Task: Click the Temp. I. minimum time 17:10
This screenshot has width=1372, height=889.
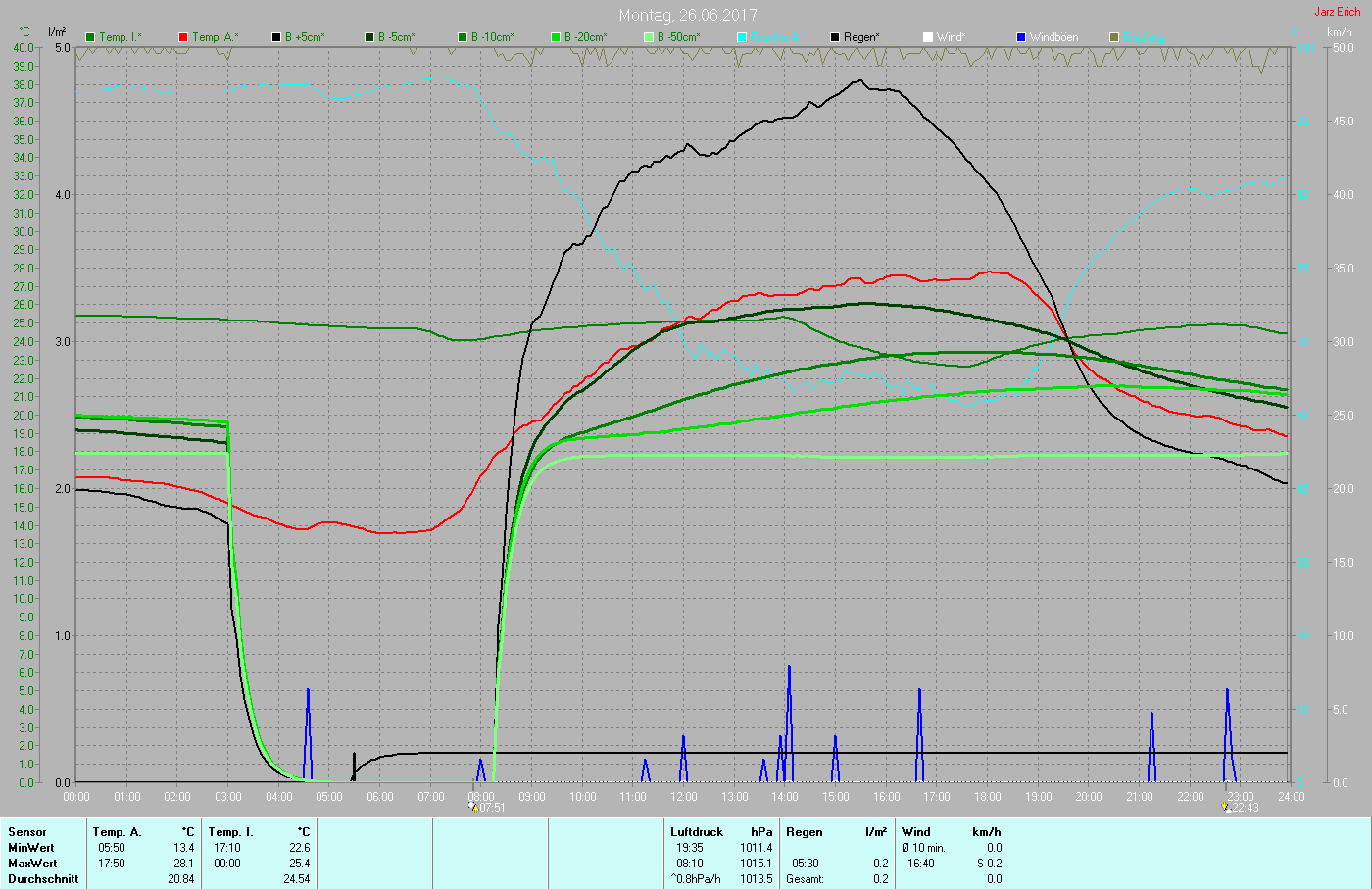Action: coord(227,848)
